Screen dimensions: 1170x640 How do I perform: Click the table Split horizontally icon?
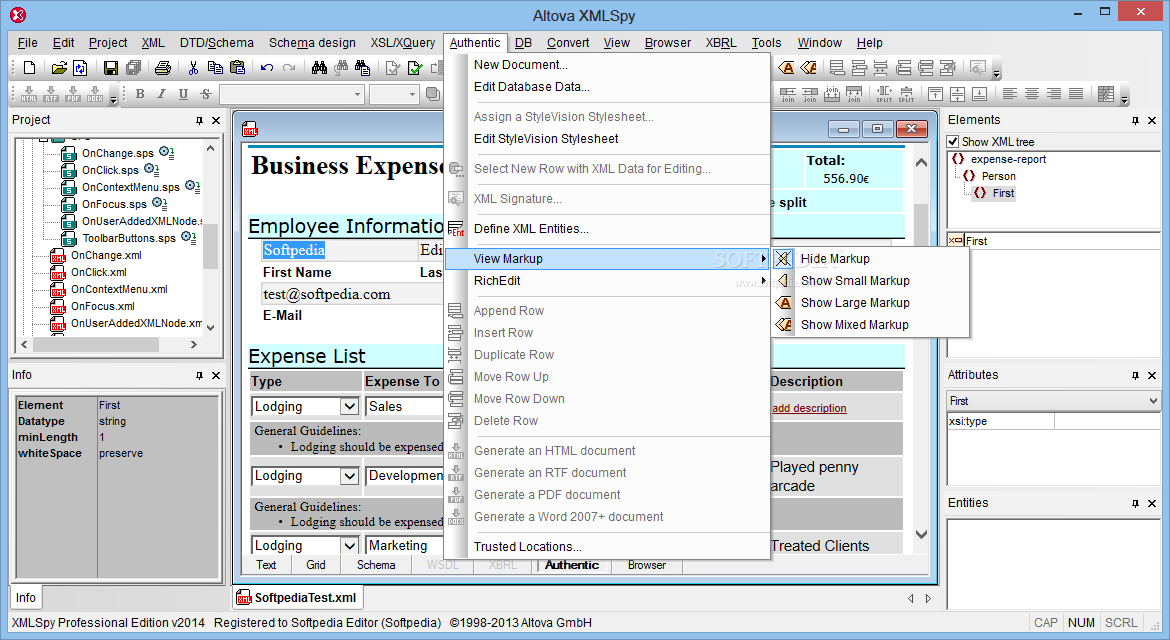point(884,94)
